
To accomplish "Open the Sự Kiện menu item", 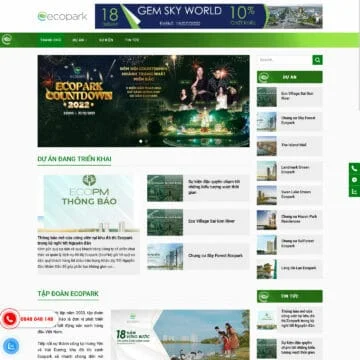I will 106,40.
